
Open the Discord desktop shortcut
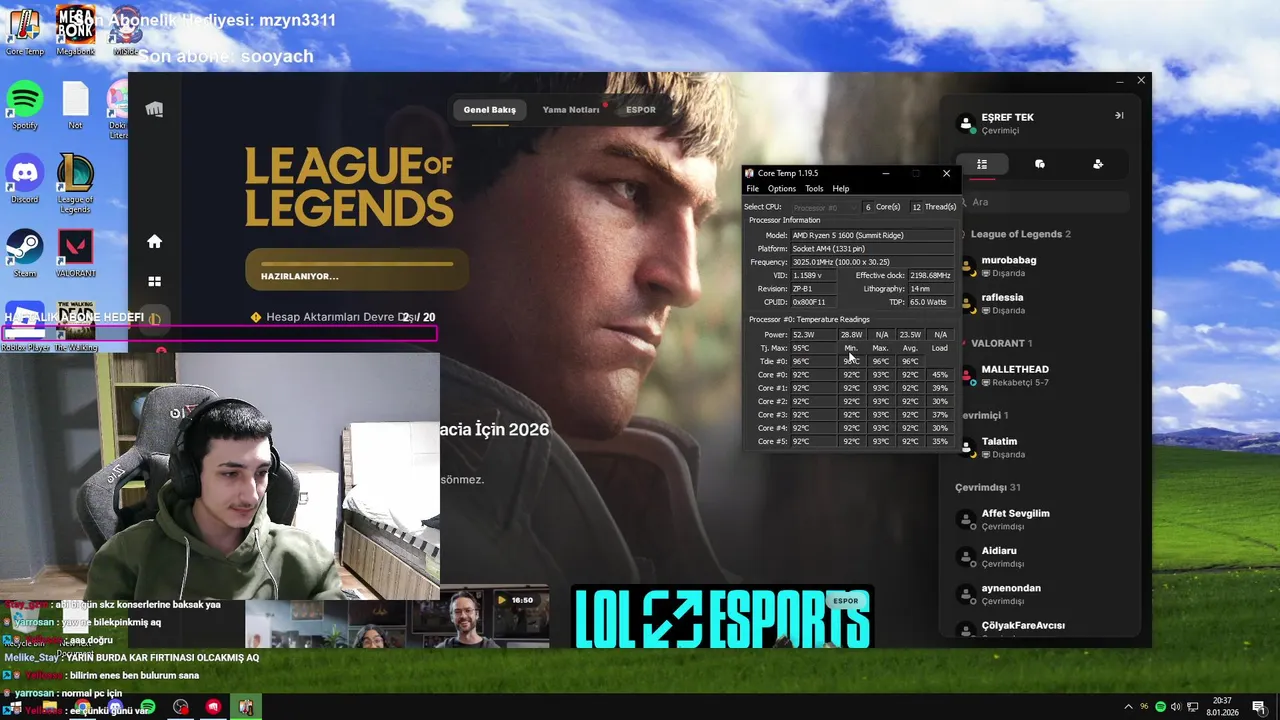point(25,179)
